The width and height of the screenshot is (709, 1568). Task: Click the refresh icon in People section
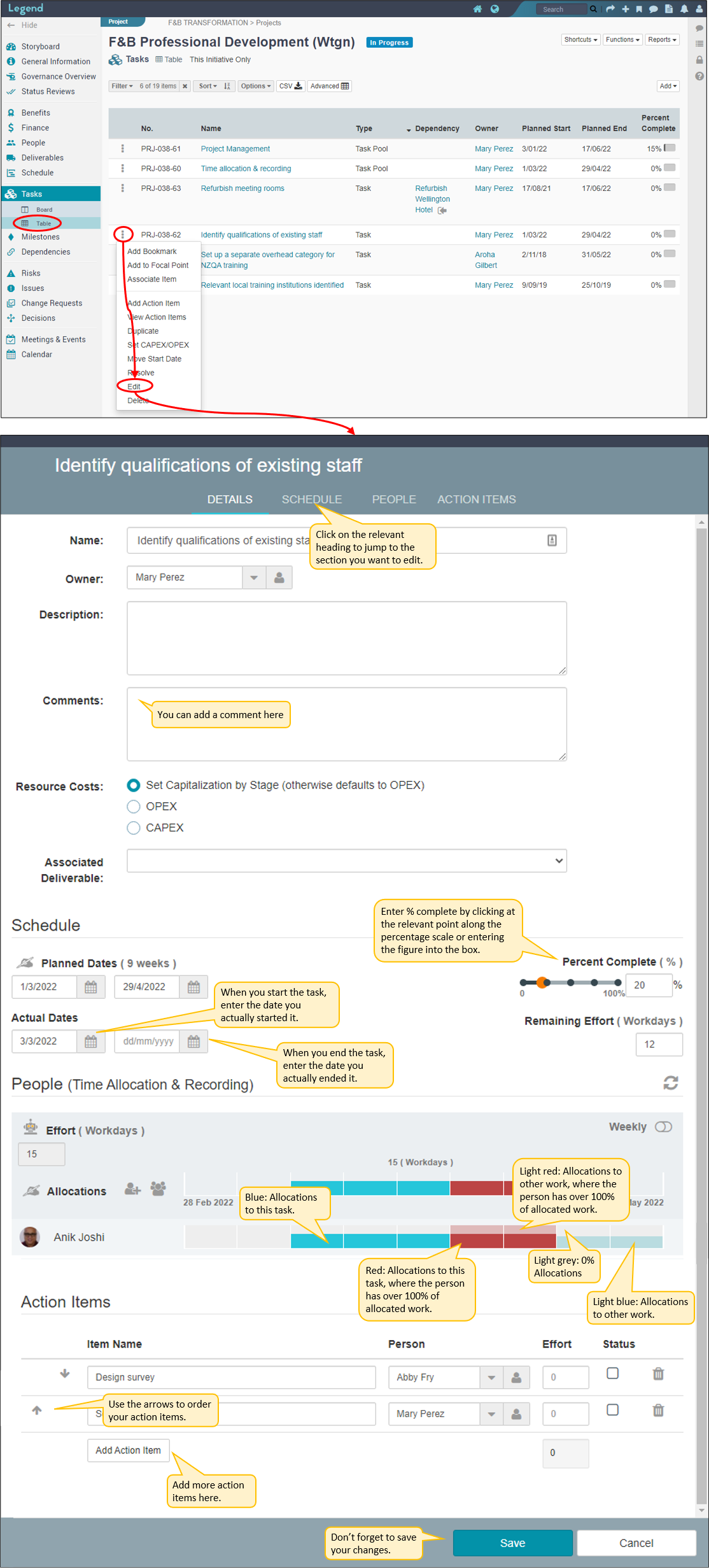pos(671,1083)
